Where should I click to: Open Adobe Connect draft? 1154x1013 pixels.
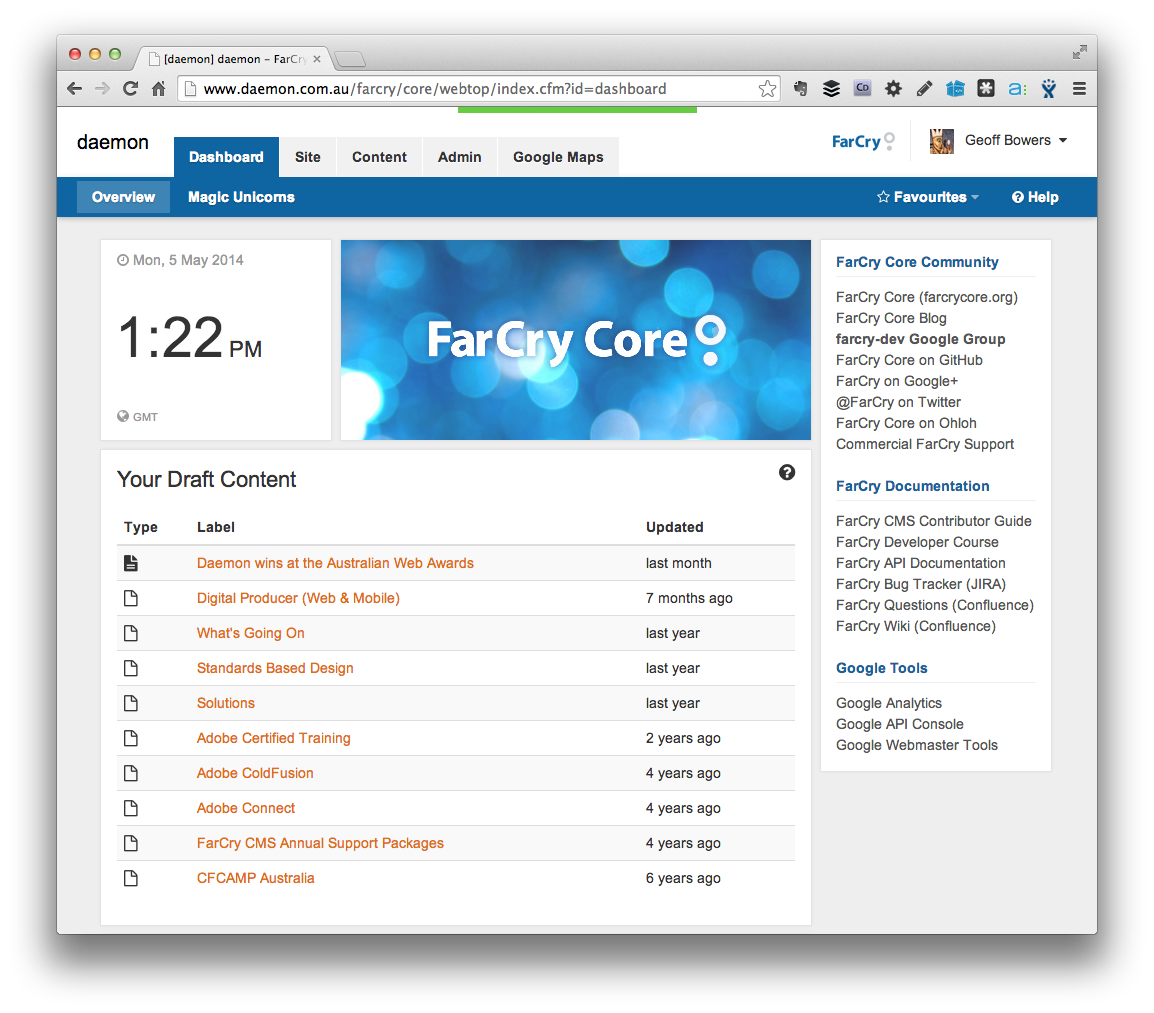pos(245,808)
